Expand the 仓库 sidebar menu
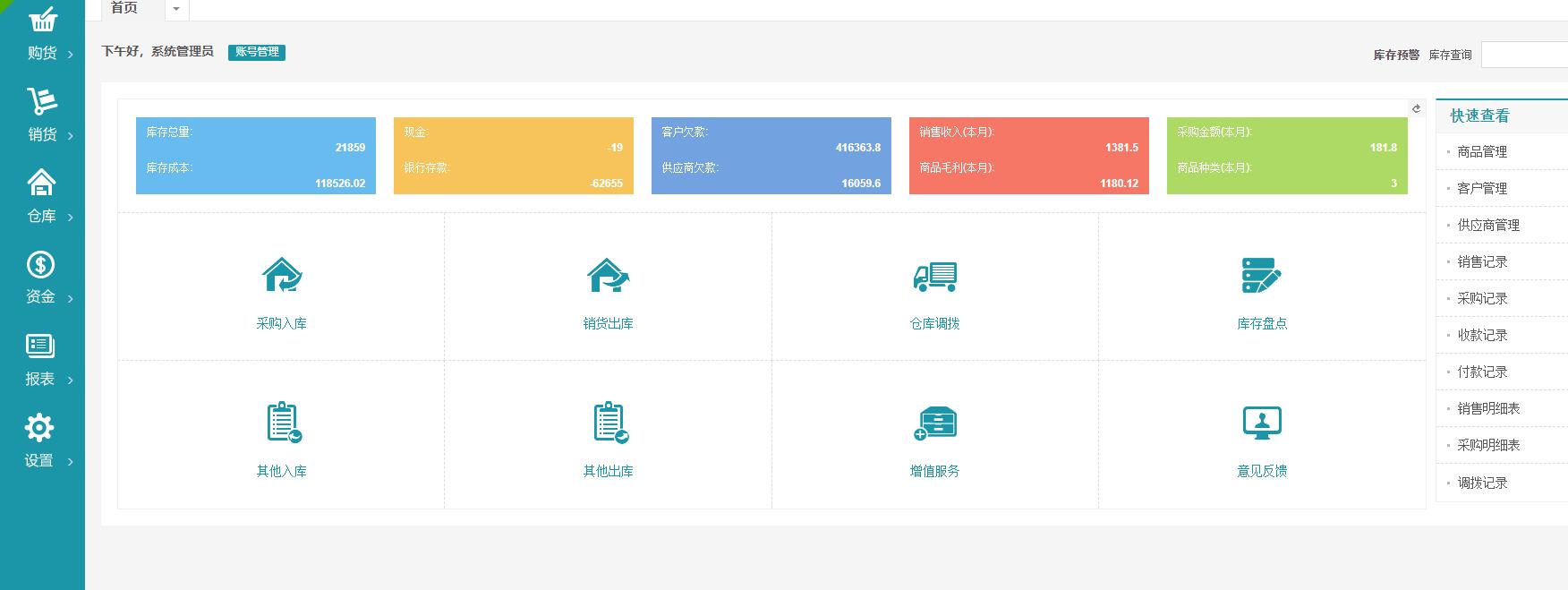The image size is (1568, 590). [x=42, y=197]
